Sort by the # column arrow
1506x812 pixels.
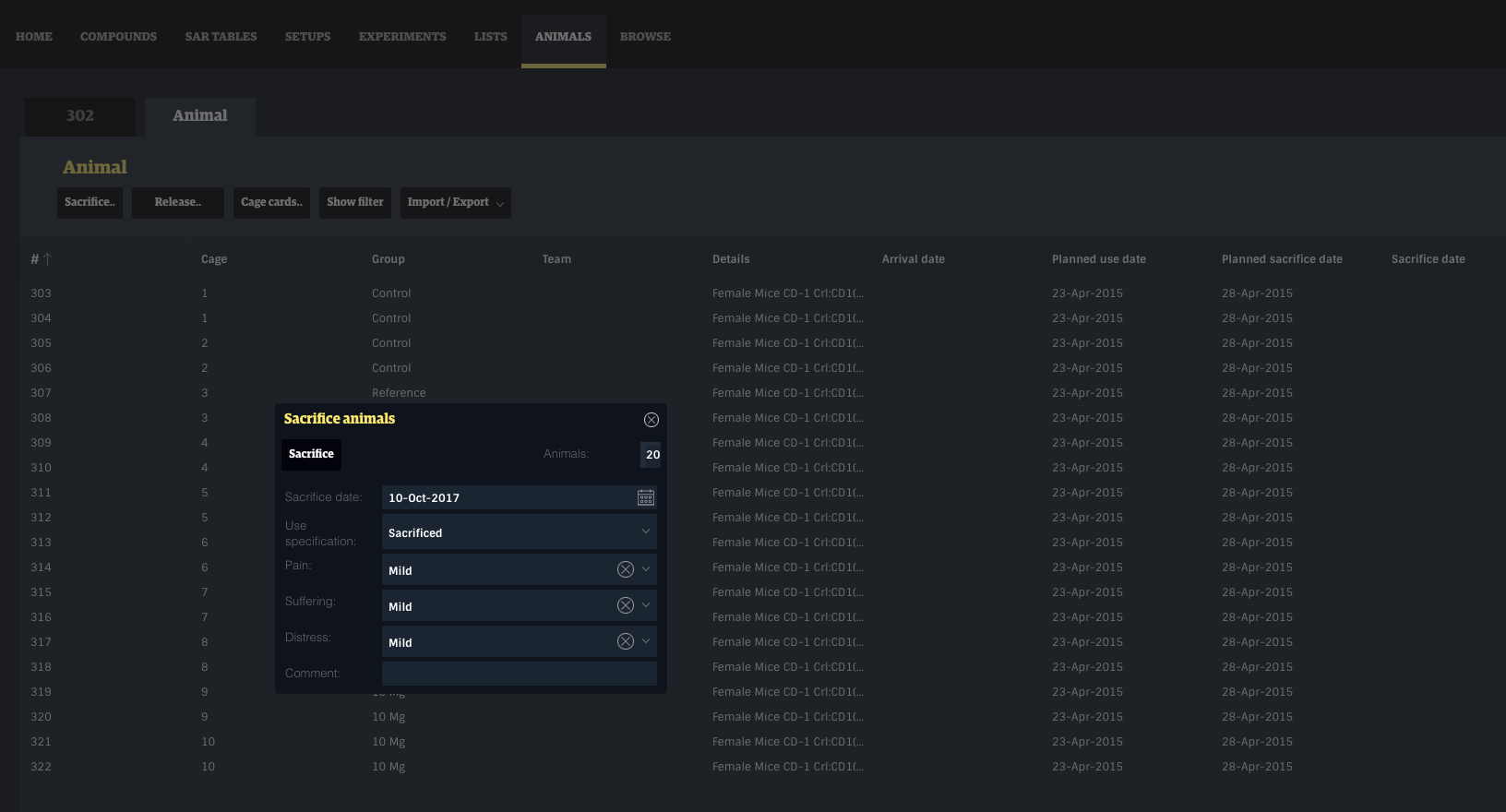point(47,259)
